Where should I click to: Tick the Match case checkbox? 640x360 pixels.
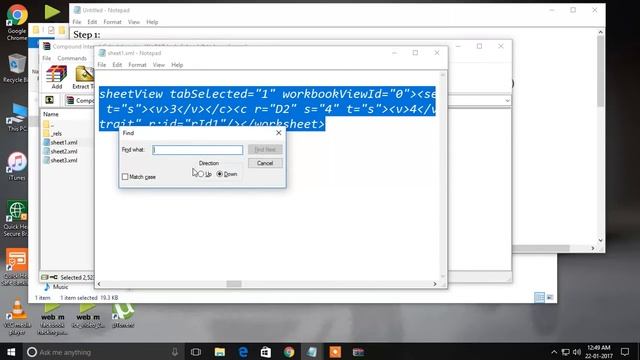point(125,177)
